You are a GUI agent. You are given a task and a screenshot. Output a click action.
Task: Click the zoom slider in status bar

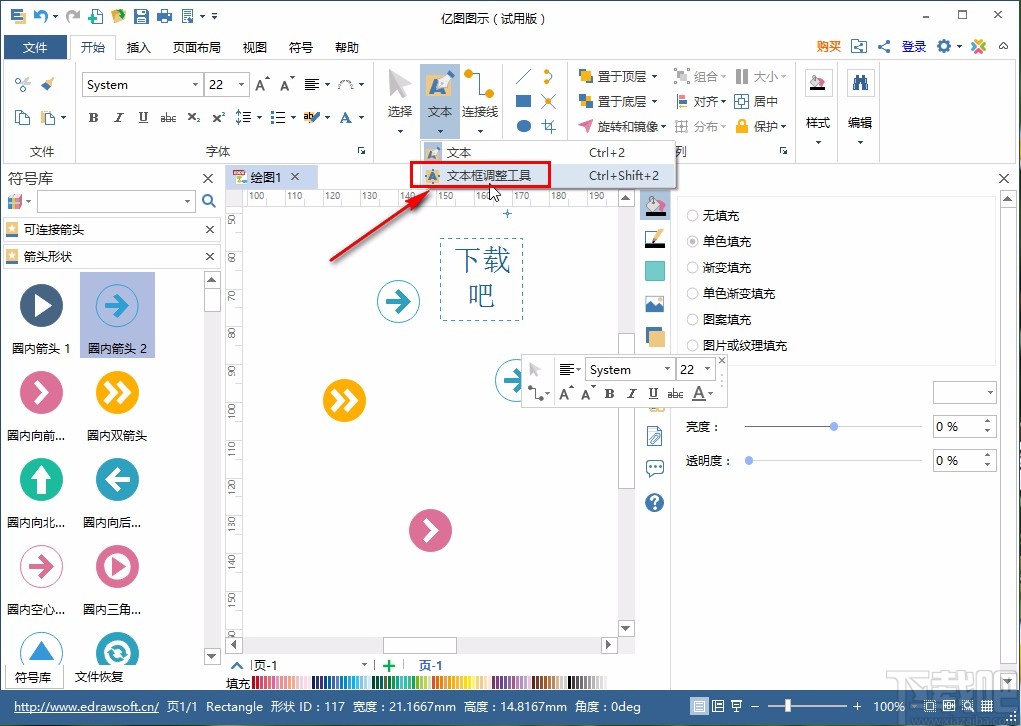[809, 706]
